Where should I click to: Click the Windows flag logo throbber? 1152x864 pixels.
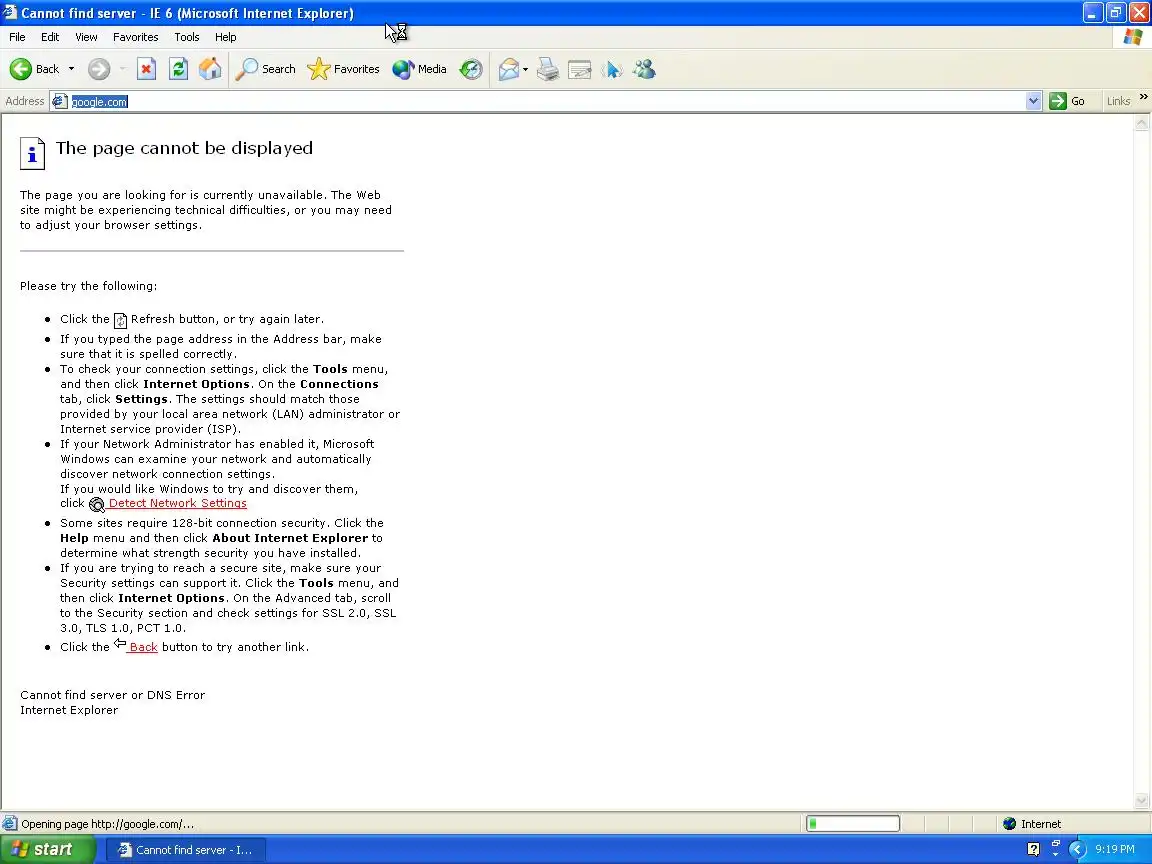pyautogui.click(x=1132, y=37)
